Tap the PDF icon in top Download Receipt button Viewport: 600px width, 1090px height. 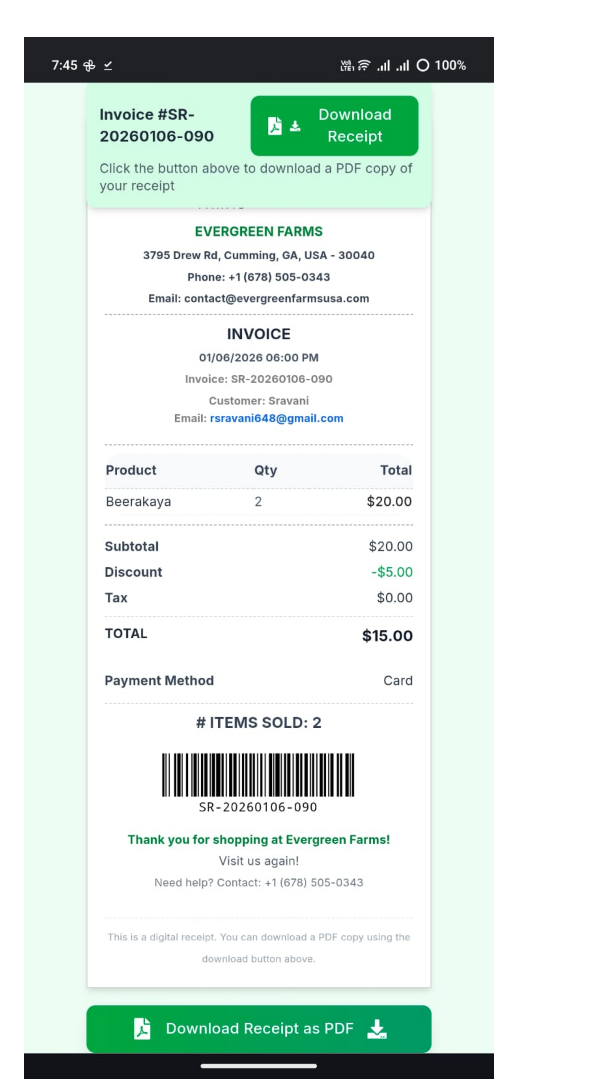pos(273,126)
